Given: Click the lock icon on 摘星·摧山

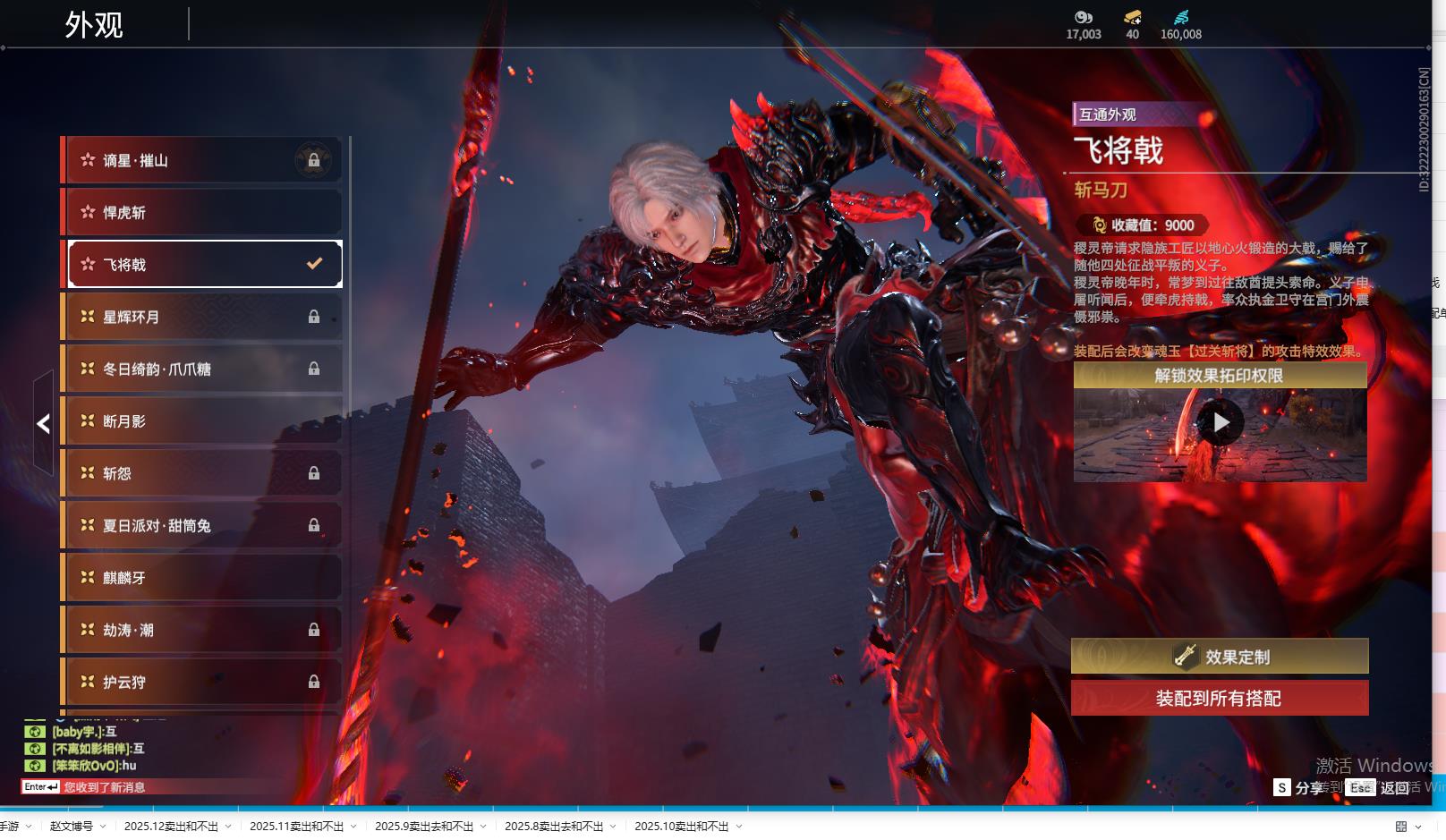Looking at the screenshot, I should click(x=314, y=161).
